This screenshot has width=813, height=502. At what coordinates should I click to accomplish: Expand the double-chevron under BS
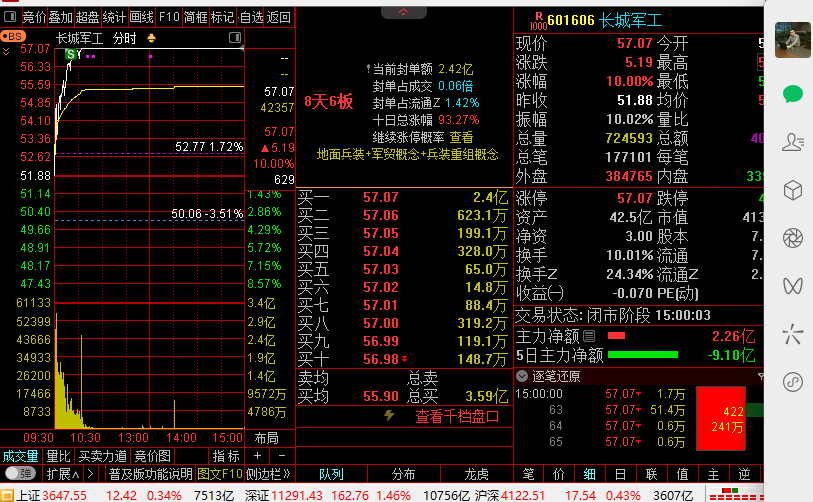(6, 51)
